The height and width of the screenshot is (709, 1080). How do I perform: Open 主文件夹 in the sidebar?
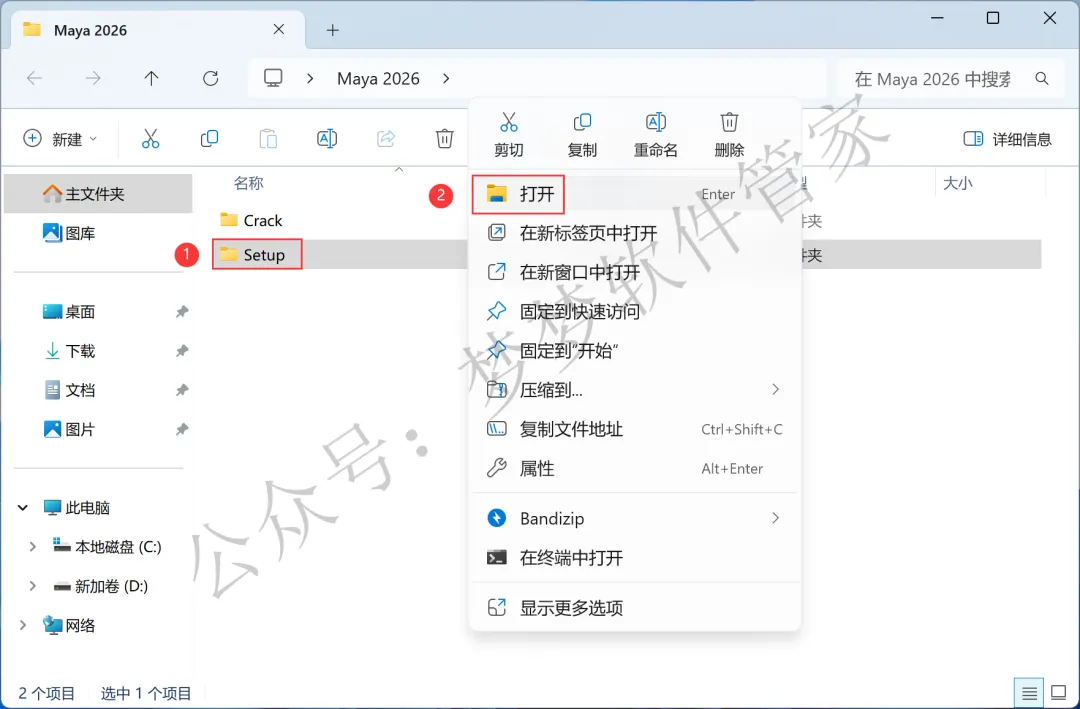pyautogui.click(x=98, y=194)
